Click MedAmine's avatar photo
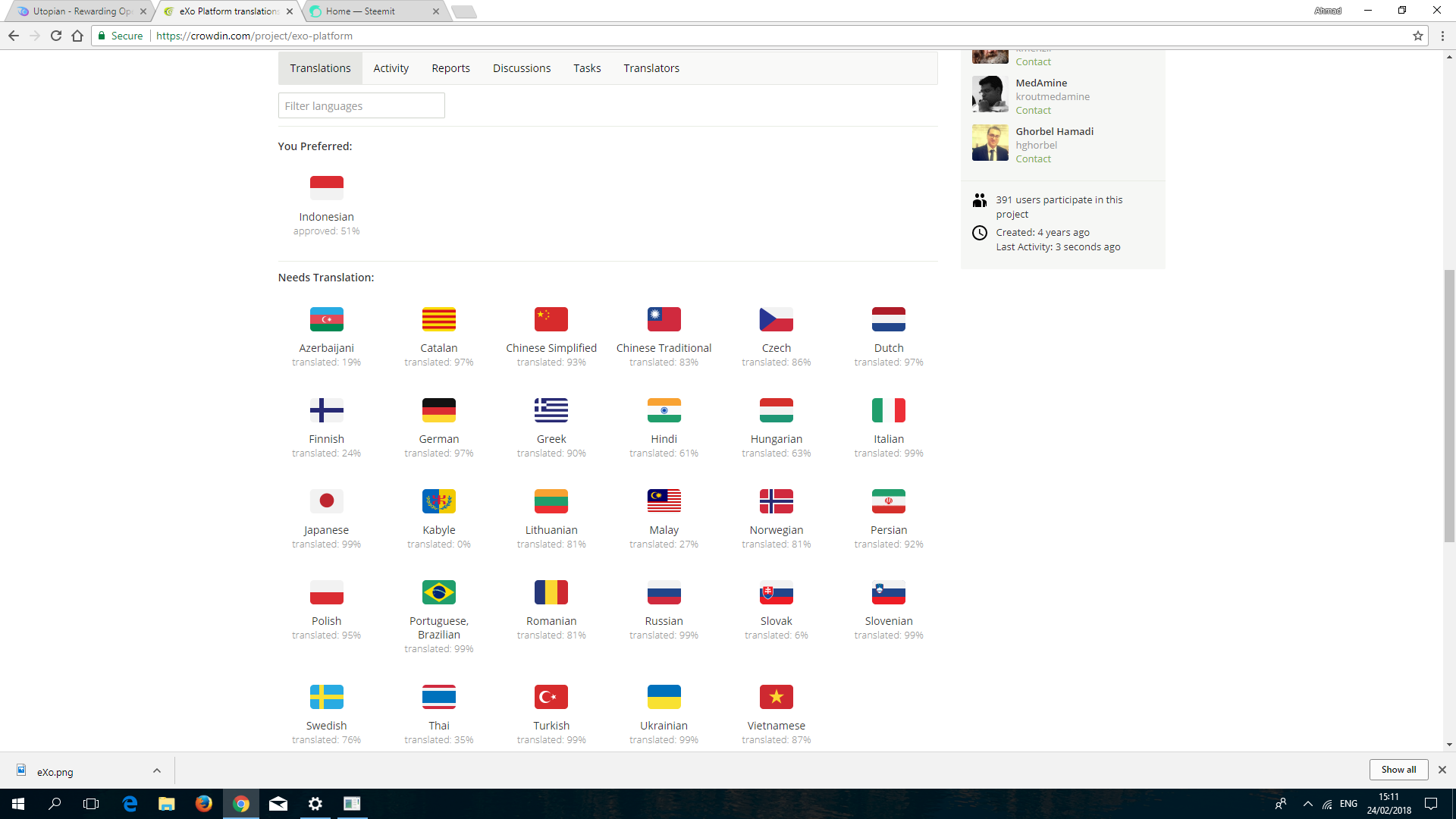This screenshot has height=819, width=1456. (990, 94)
